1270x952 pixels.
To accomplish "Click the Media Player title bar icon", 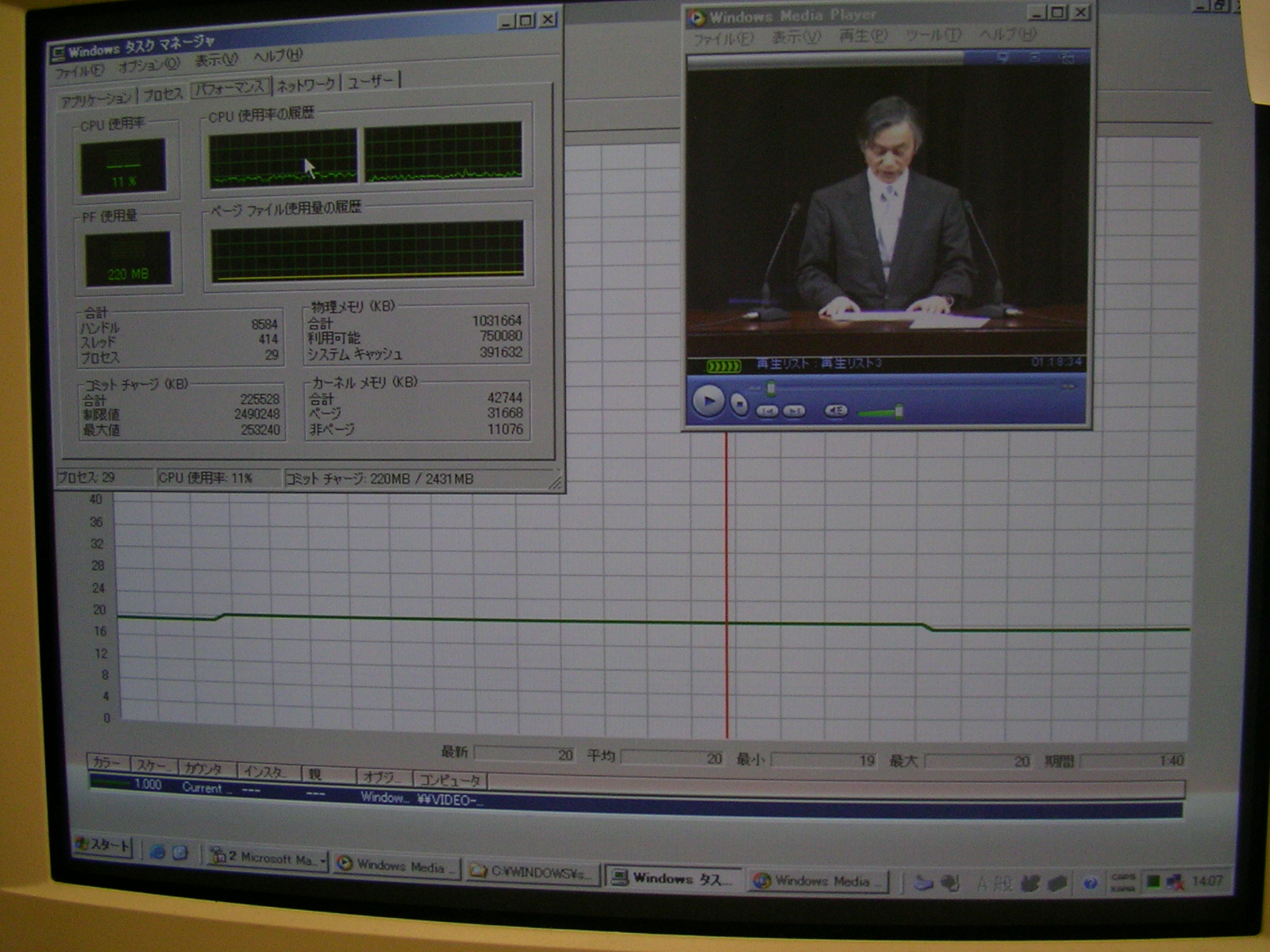I will 698,17.
